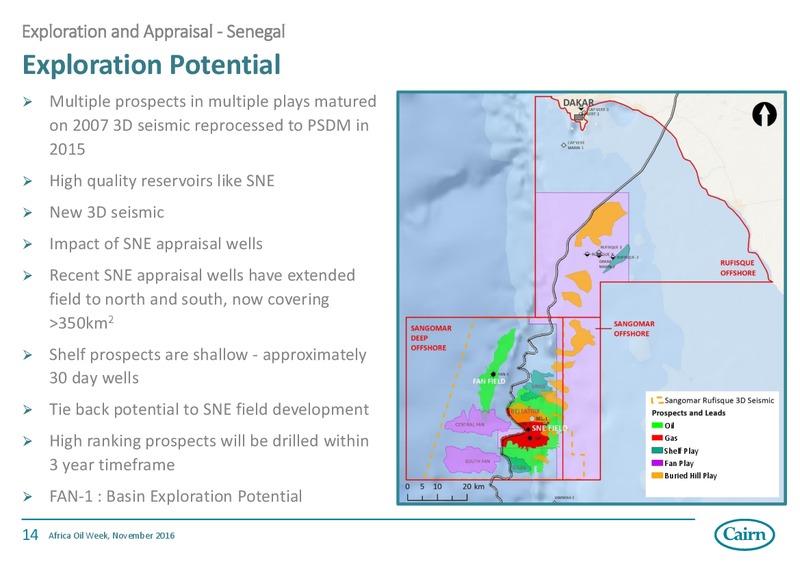Click the 'Prospects and Leads' legend title
800x566 pixels.
pos(688,413)
